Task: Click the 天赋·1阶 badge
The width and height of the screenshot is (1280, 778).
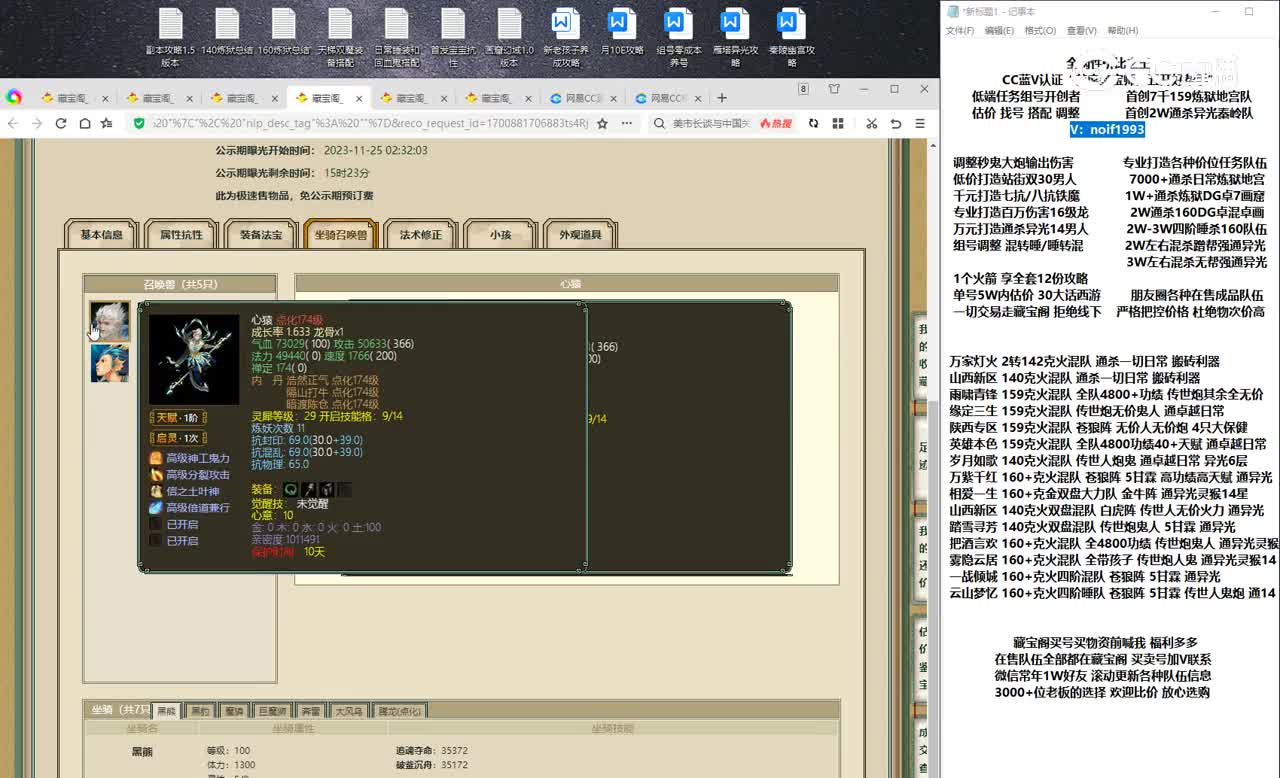Action: (x=178, y=418)
